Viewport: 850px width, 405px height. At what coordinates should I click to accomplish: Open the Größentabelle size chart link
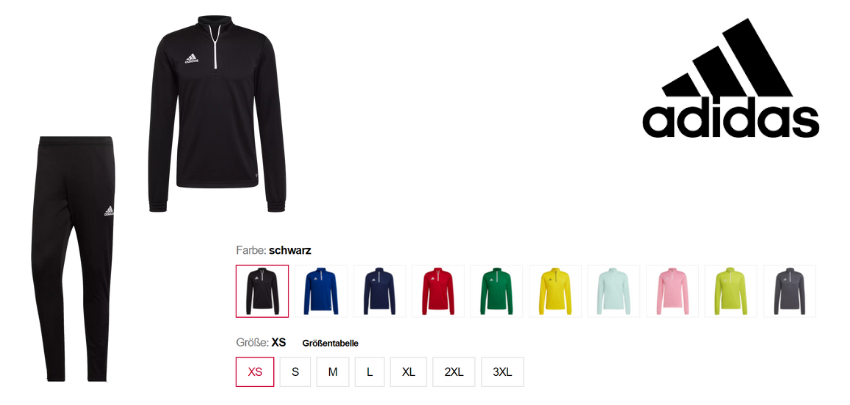(330, 343)
